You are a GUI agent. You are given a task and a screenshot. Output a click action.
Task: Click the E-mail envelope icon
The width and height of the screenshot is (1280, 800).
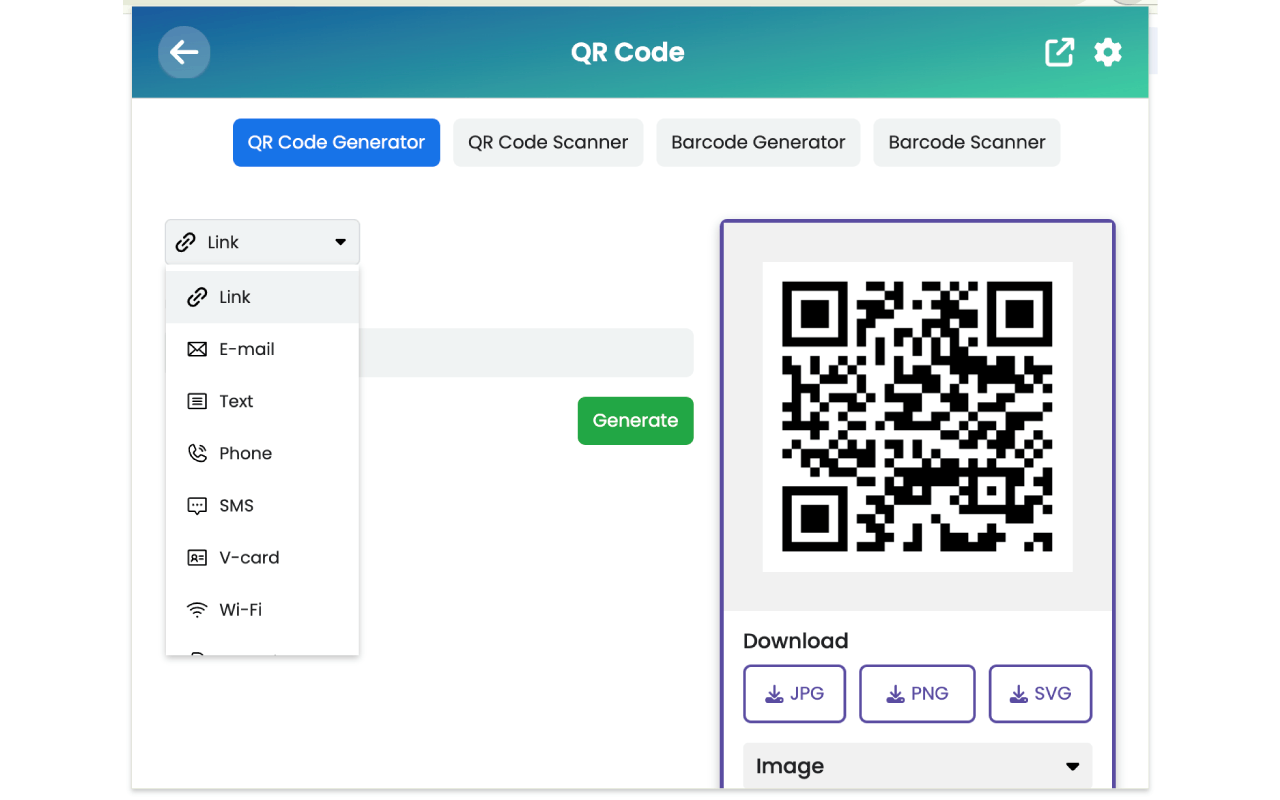(x=197, y=349)
